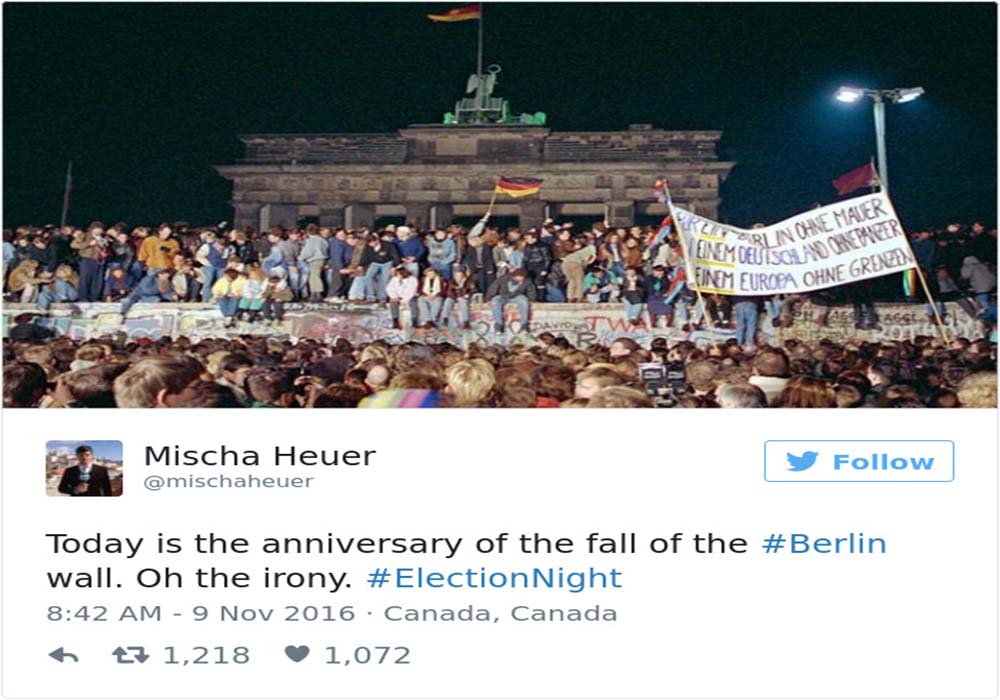Image resolution: width=1000 pixels, height=700 pixels.
Task: View the 1,218 retweets count
Action: pyautogui.click(x=207, y=655)
